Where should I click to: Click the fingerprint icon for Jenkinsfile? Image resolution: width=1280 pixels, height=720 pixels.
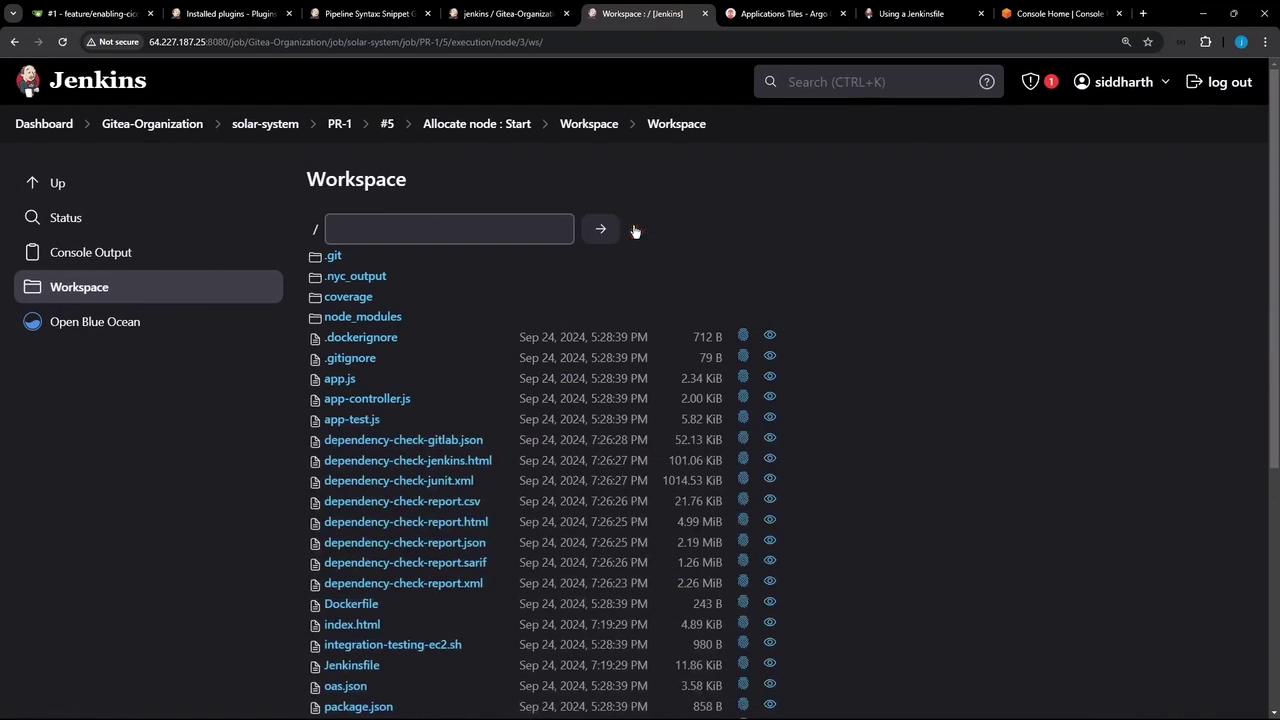(743, 664)
